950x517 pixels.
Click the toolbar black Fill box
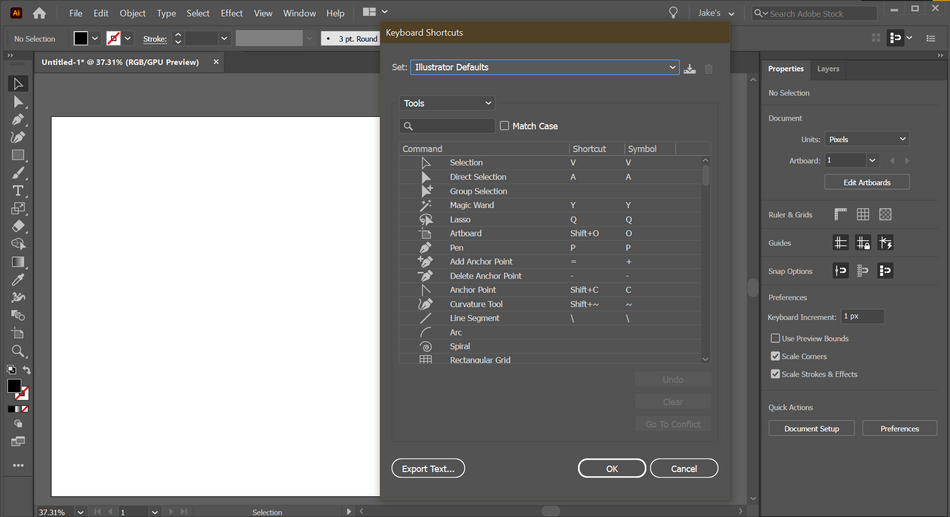(14, 386)
